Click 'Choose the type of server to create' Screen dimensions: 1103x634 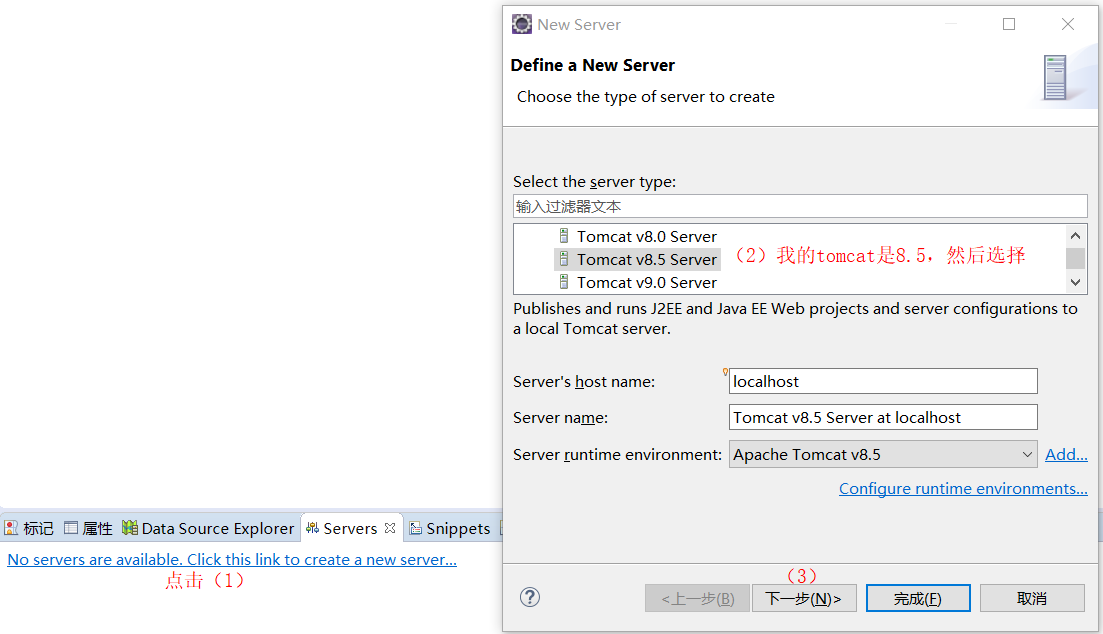(646, 96)
